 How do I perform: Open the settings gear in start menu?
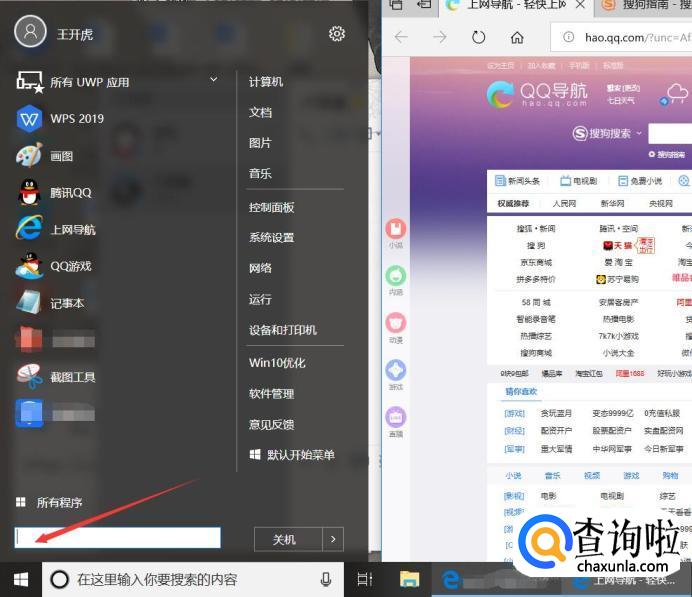(337, 34)
